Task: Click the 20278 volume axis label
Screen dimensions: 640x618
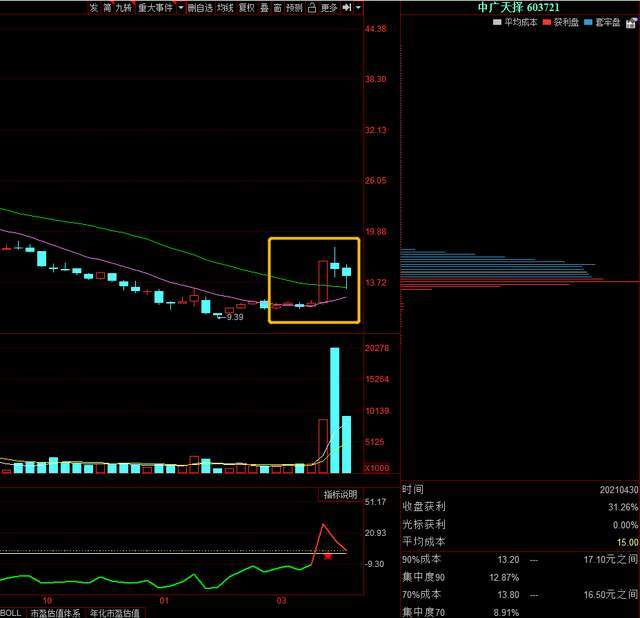Action: pyautogui.click(x=377, y=348)
